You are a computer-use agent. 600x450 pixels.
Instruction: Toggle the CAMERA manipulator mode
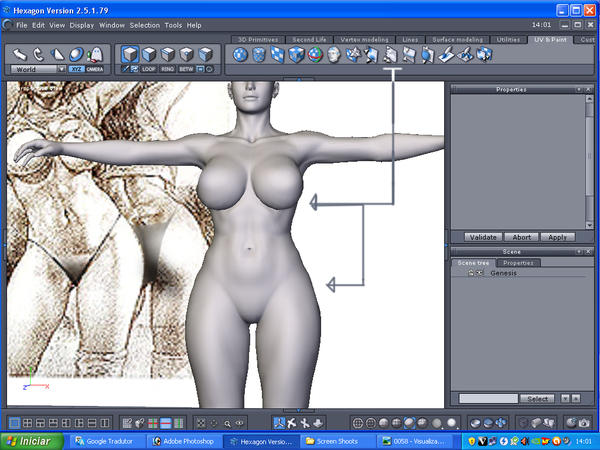tap(95, 69)
